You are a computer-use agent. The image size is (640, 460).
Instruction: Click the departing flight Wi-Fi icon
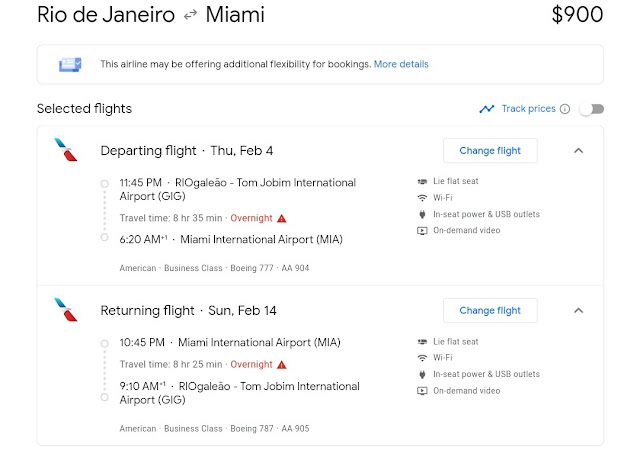pos(422,198)
